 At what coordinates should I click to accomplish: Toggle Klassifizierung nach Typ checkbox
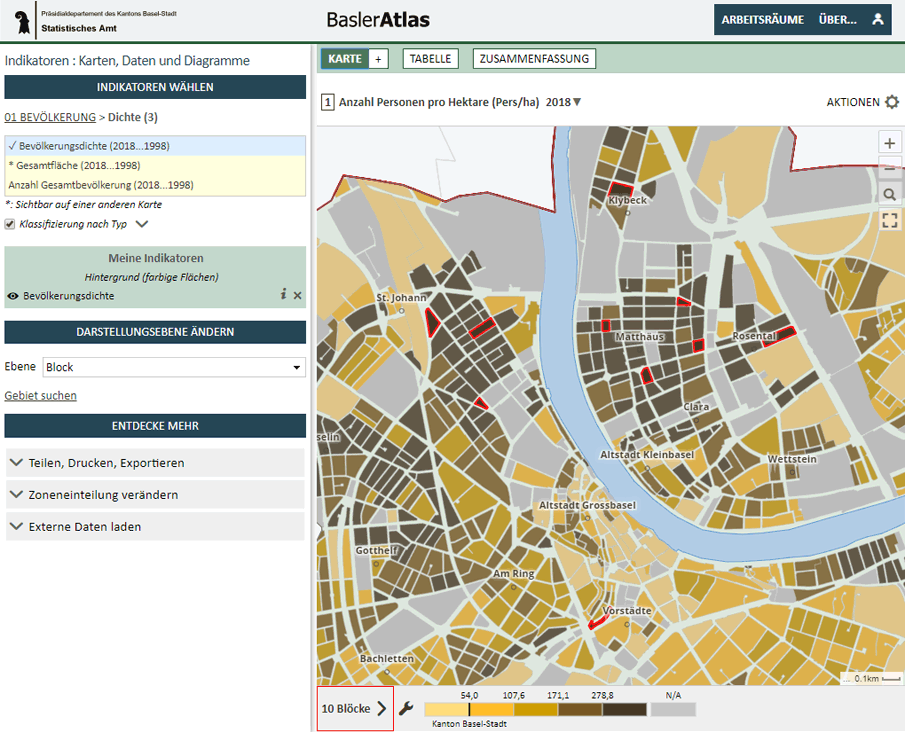click(10, 224)
